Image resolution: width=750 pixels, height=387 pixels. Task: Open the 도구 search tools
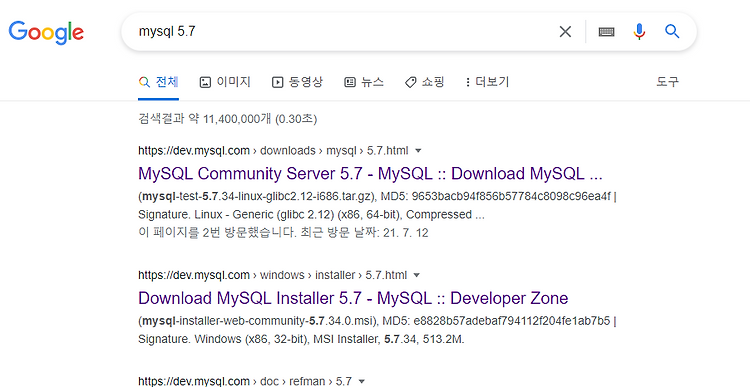click(x=667, y=82)
